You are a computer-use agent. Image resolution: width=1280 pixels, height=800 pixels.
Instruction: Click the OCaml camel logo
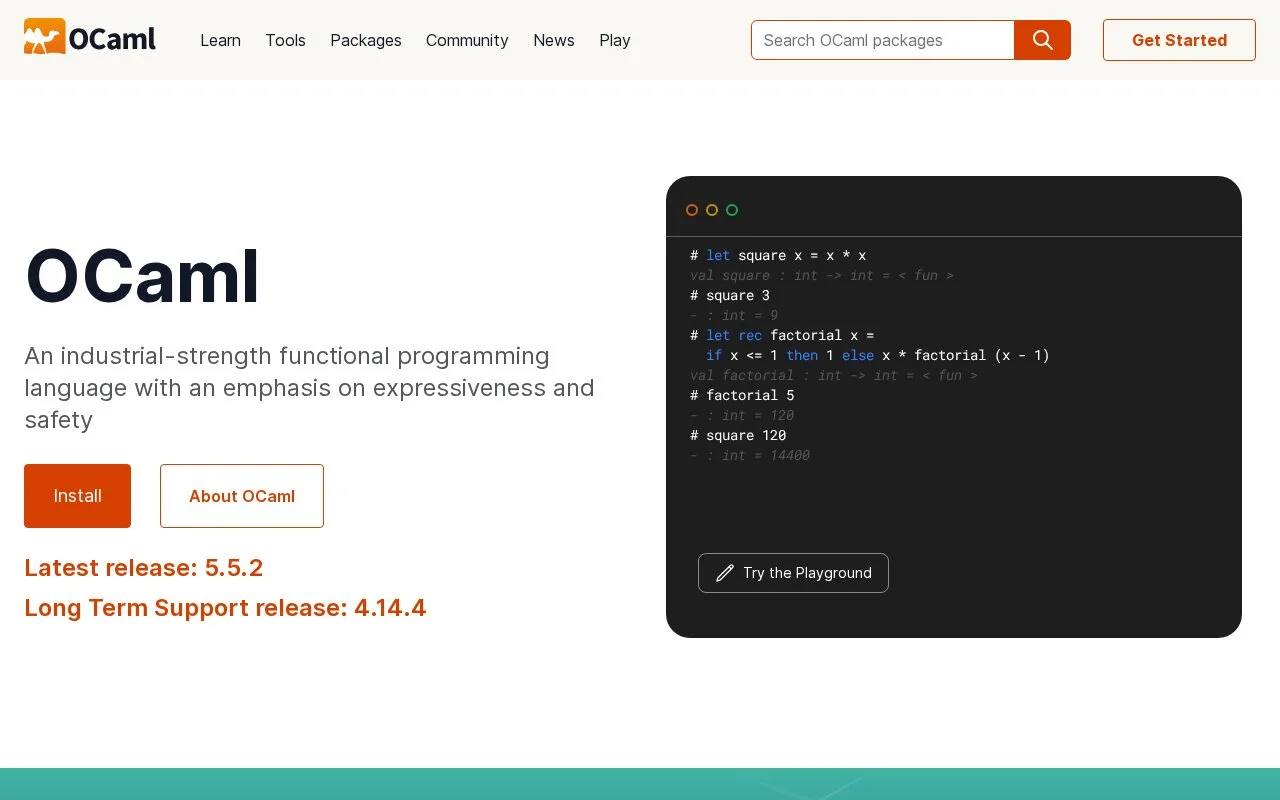(x=90, y=37)
